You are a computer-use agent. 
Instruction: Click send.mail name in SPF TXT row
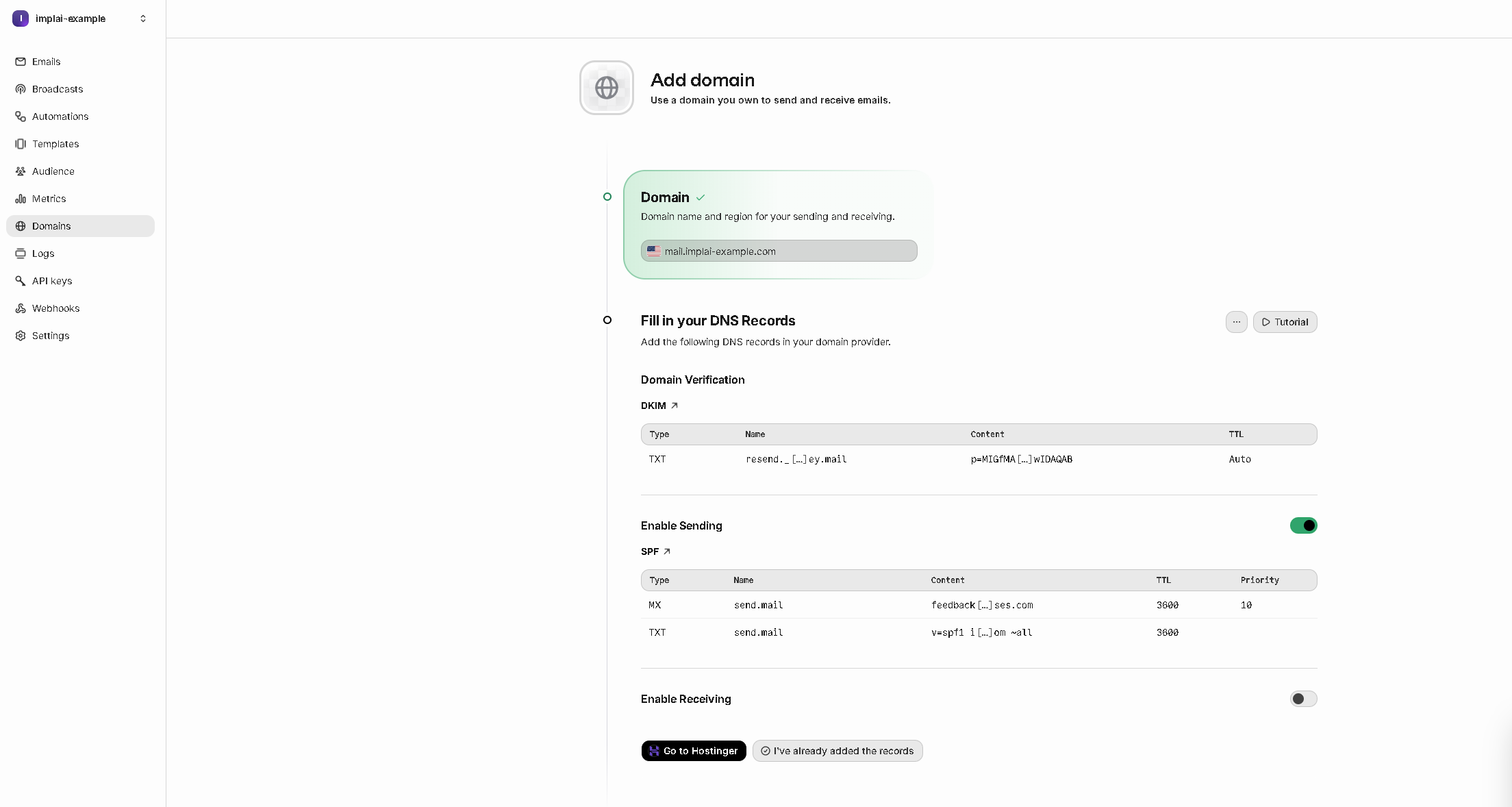coord(759,632)
